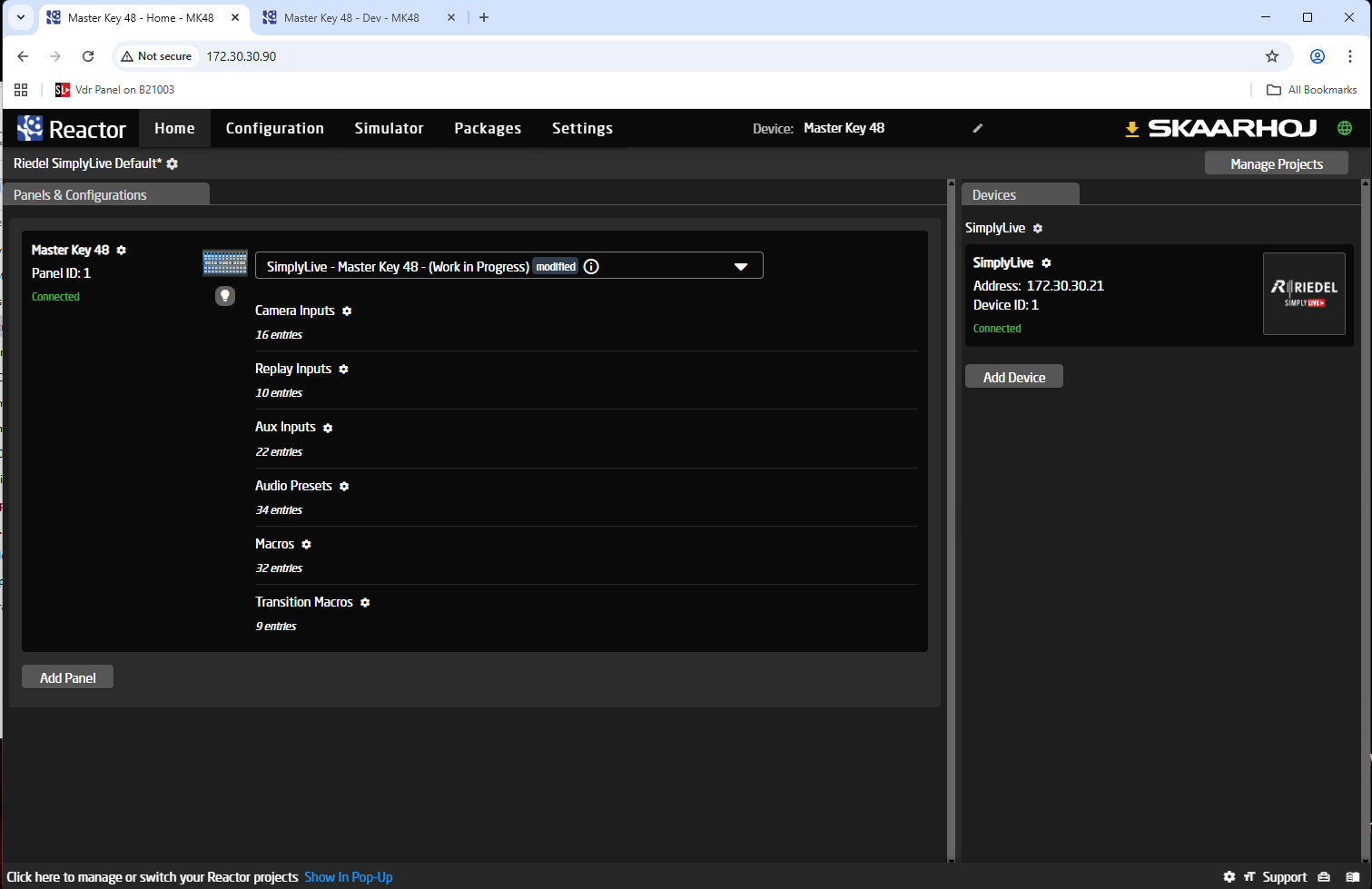Open Transition Macros gear settings
This screenshot has width=1372, height=889.
pos(365,602)
